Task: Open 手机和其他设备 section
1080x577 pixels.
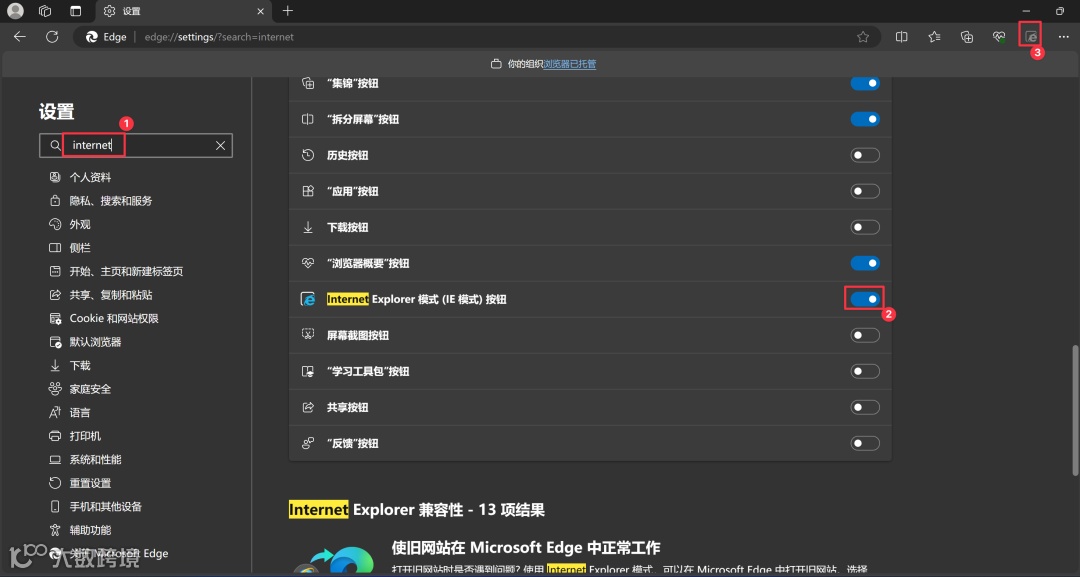Action: tap(105, 506)
